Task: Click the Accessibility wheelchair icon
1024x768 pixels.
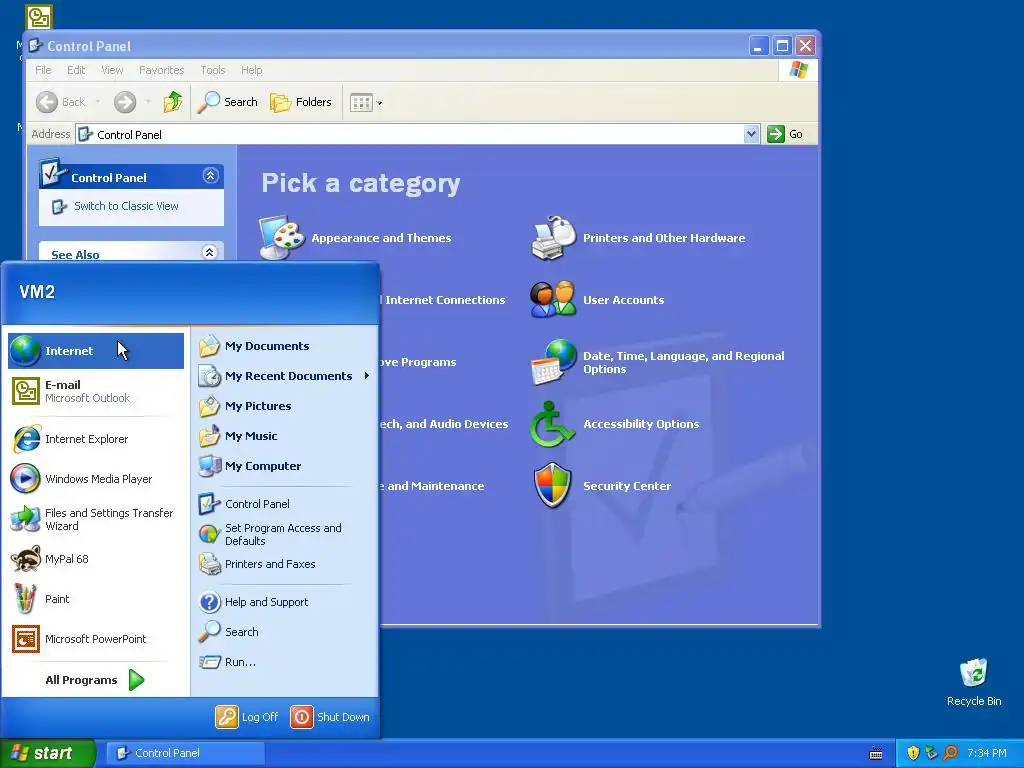Action: coord(551,424)
